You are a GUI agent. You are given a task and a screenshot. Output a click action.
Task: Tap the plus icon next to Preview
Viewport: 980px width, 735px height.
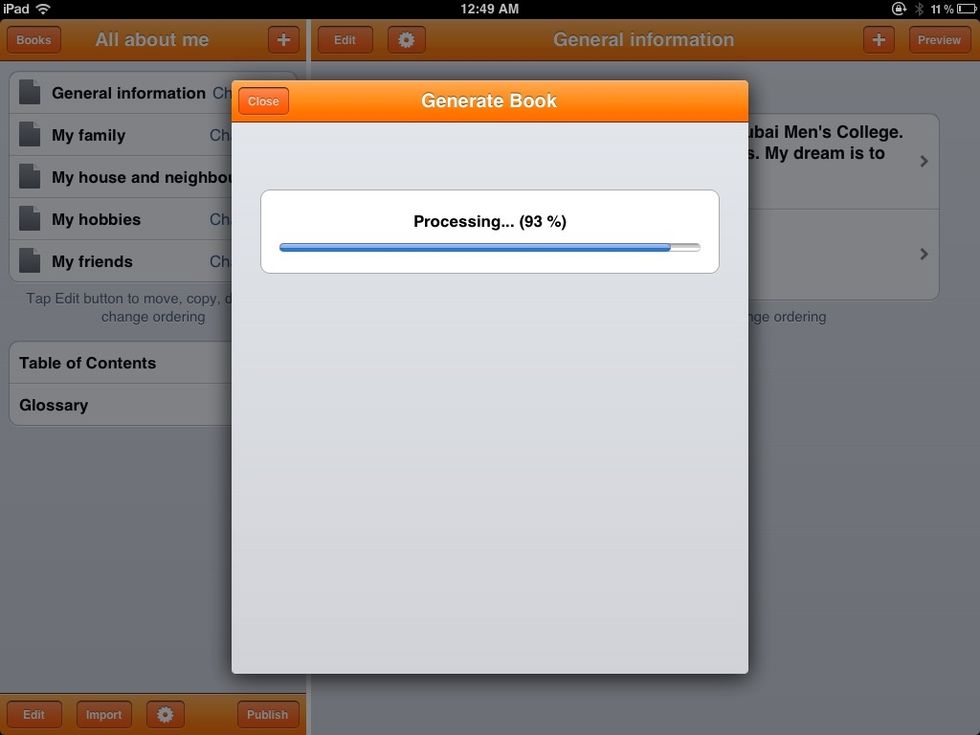pyautogui.click(x=878, y=39)
